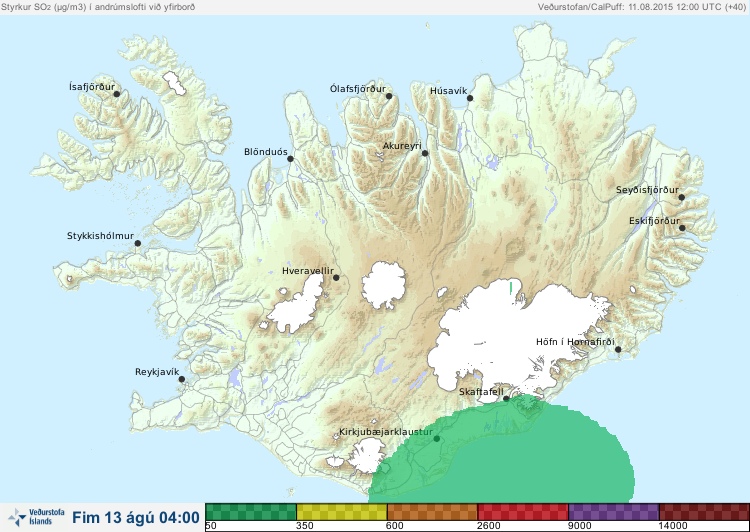Click the Drangajökull glacier in Westfjords
Image resolution: width=750 pixels, height=532 pixels.
coord(174,83)
